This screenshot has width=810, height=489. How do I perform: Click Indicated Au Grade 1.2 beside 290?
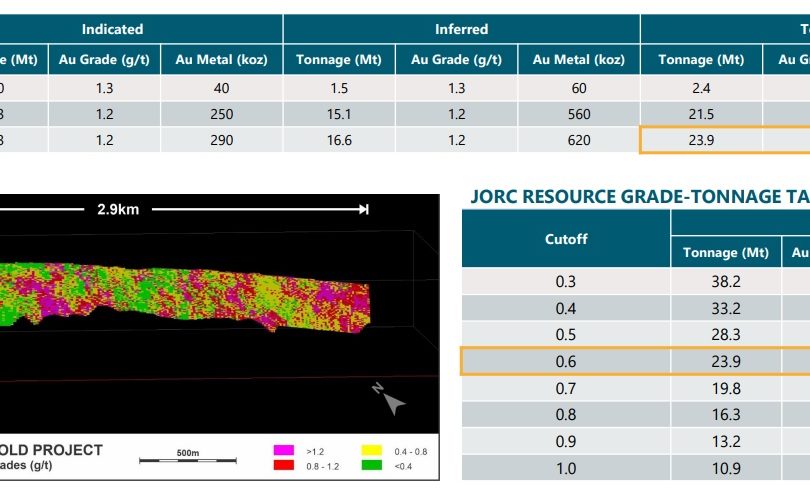click(104, 140)
